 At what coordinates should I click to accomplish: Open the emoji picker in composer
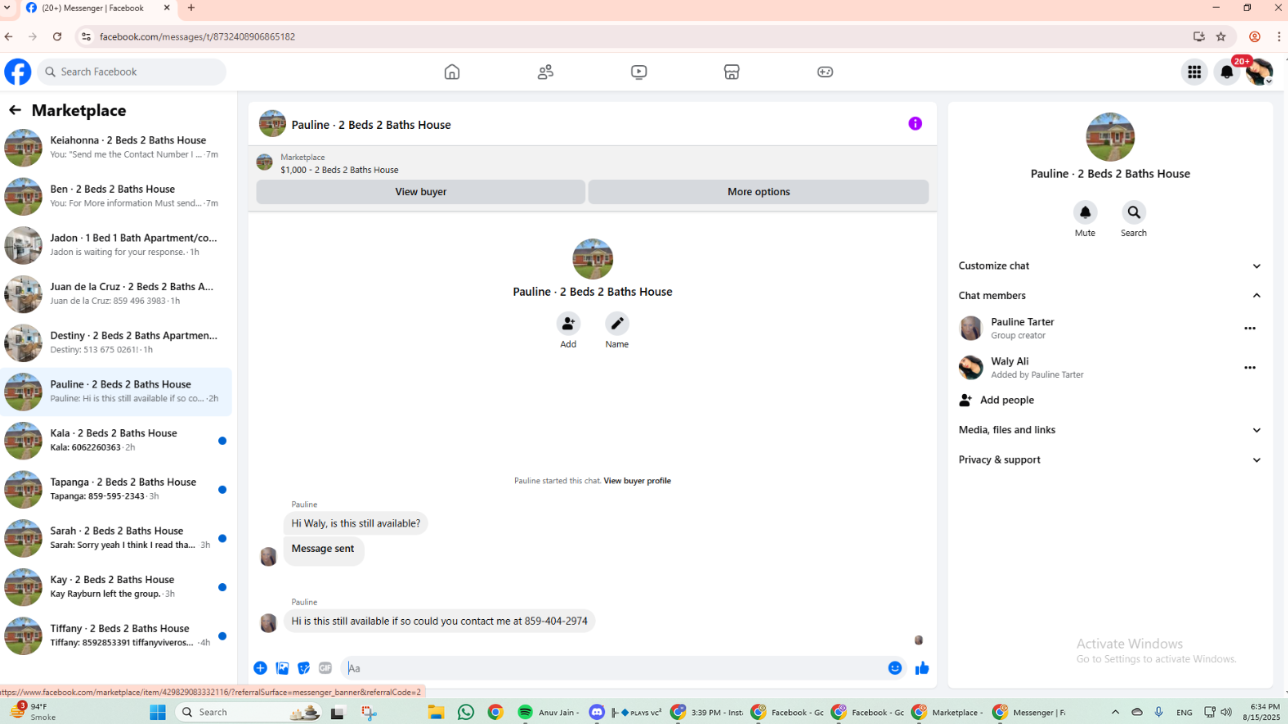click(x=895, y=668)
